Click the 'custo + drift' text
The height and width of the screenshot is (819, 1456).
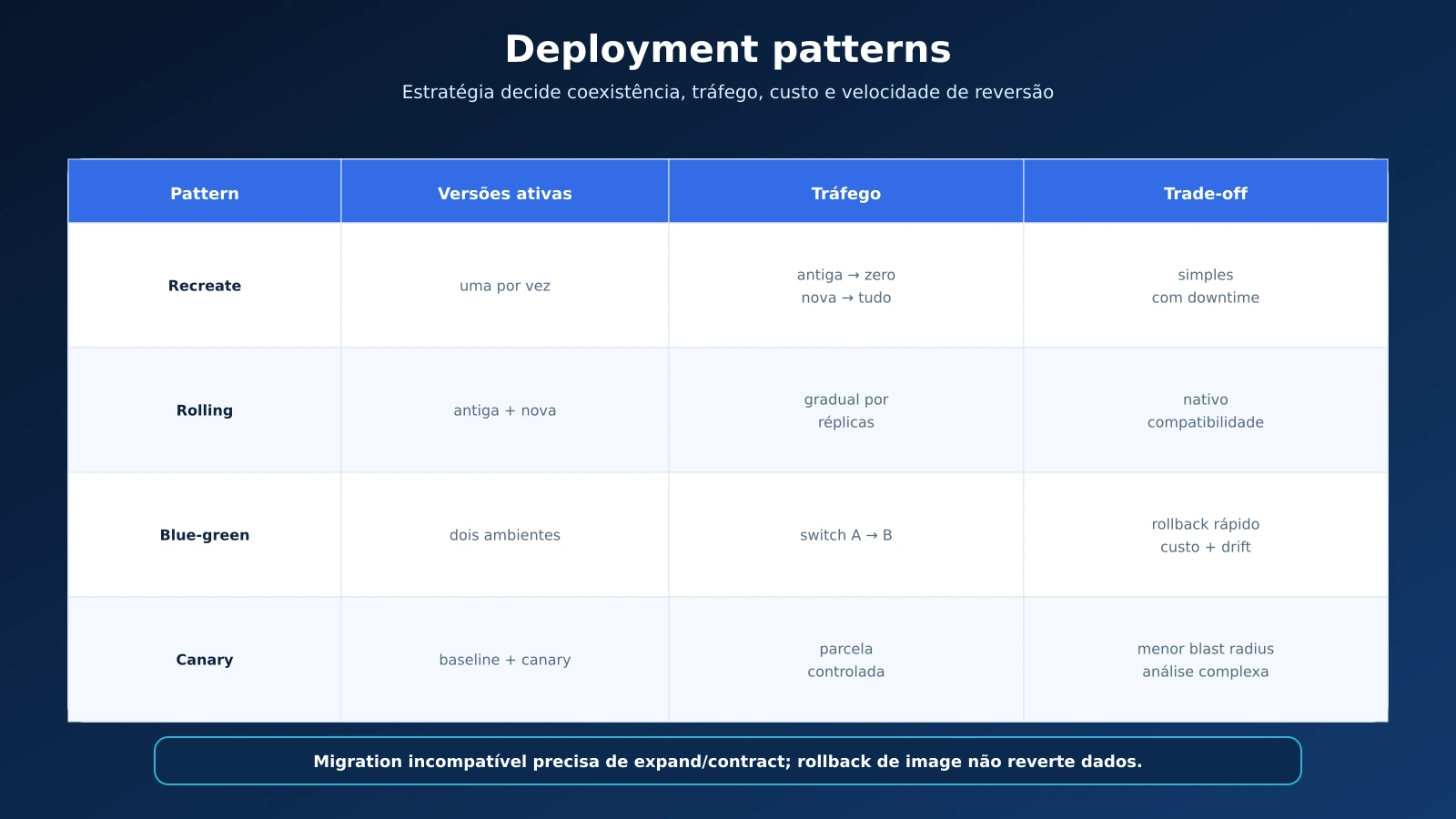point(1206,547)
